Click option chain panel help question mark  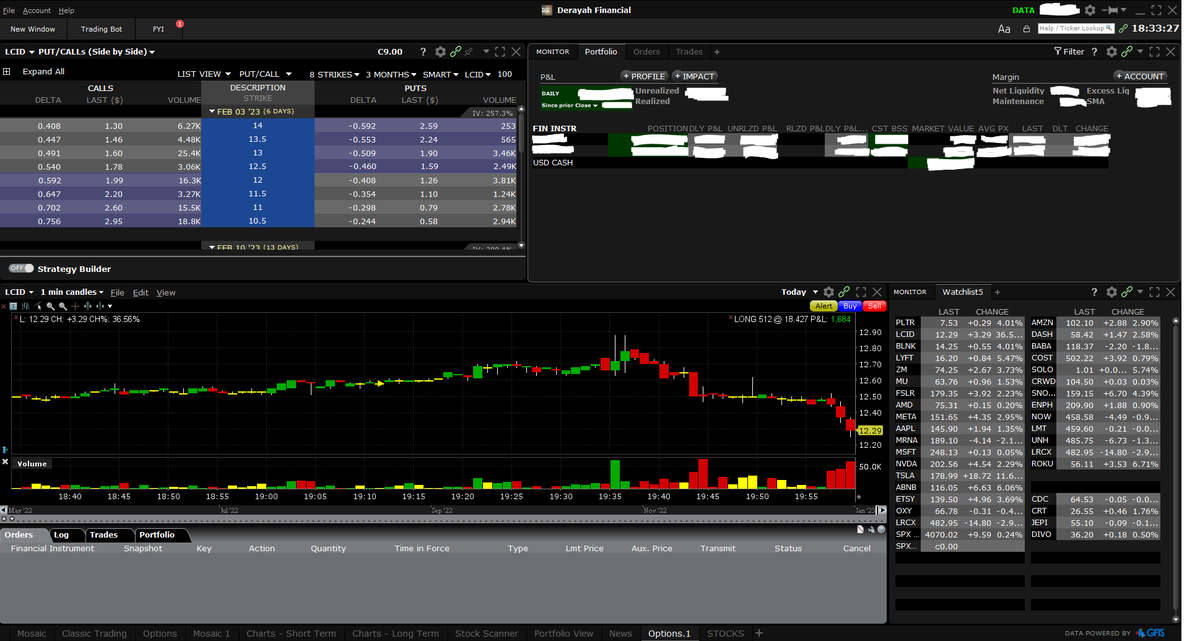tap(423, 51)
